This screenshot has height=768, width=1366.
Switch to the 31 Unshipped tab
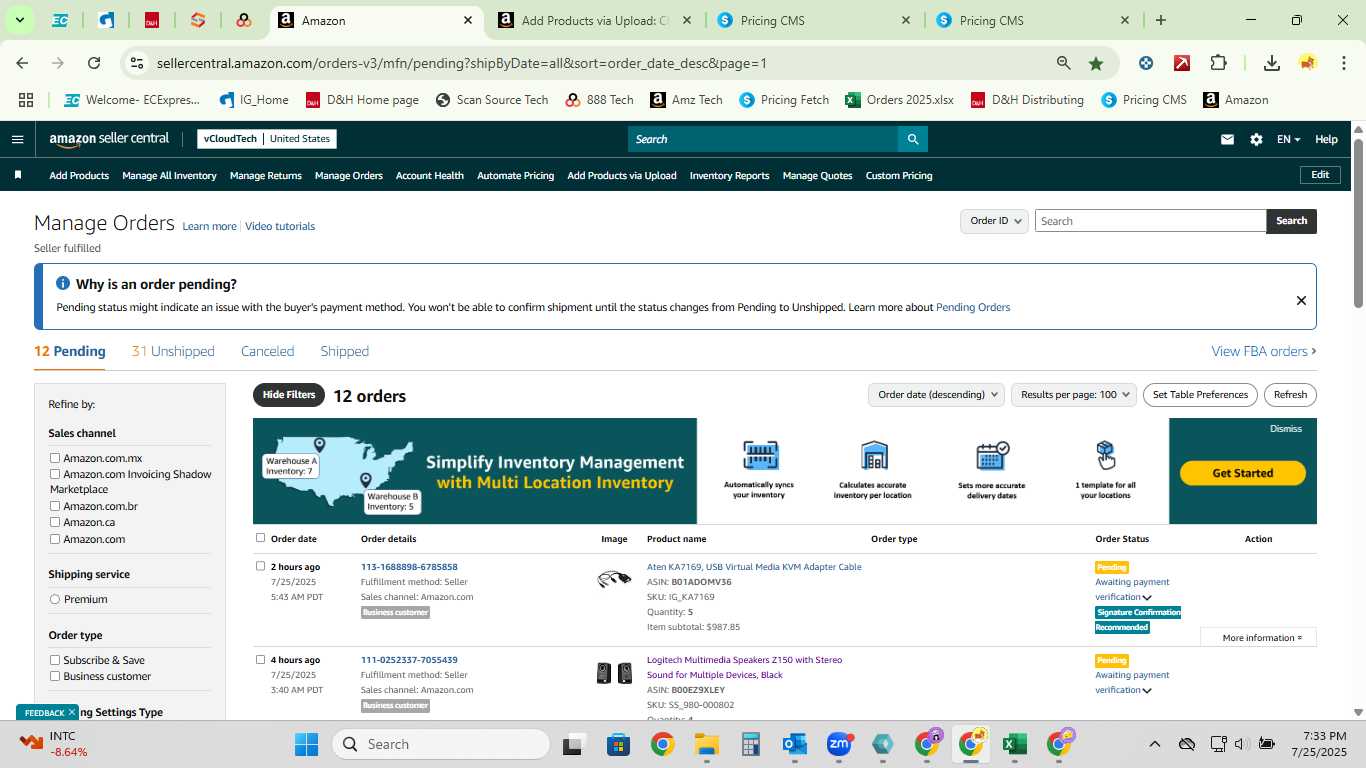173,351
